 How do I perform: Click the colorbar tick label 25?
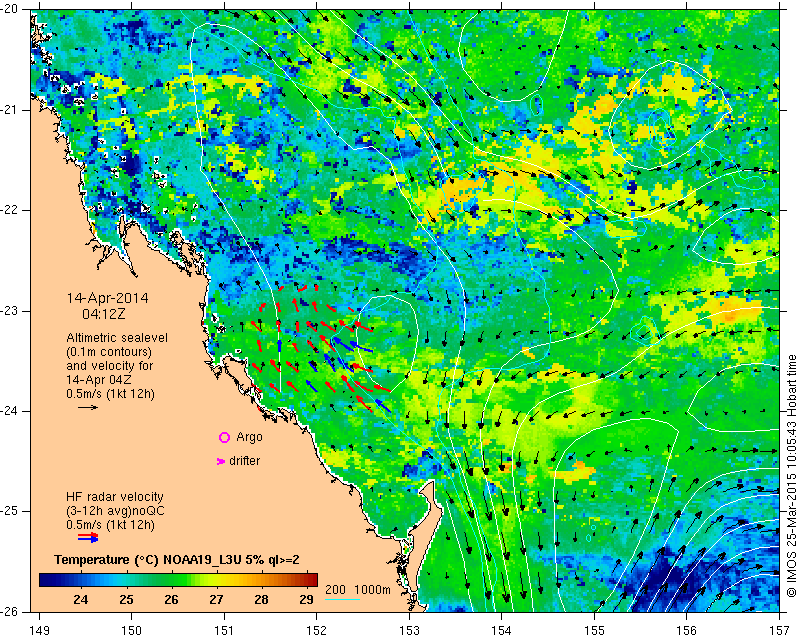127,599
